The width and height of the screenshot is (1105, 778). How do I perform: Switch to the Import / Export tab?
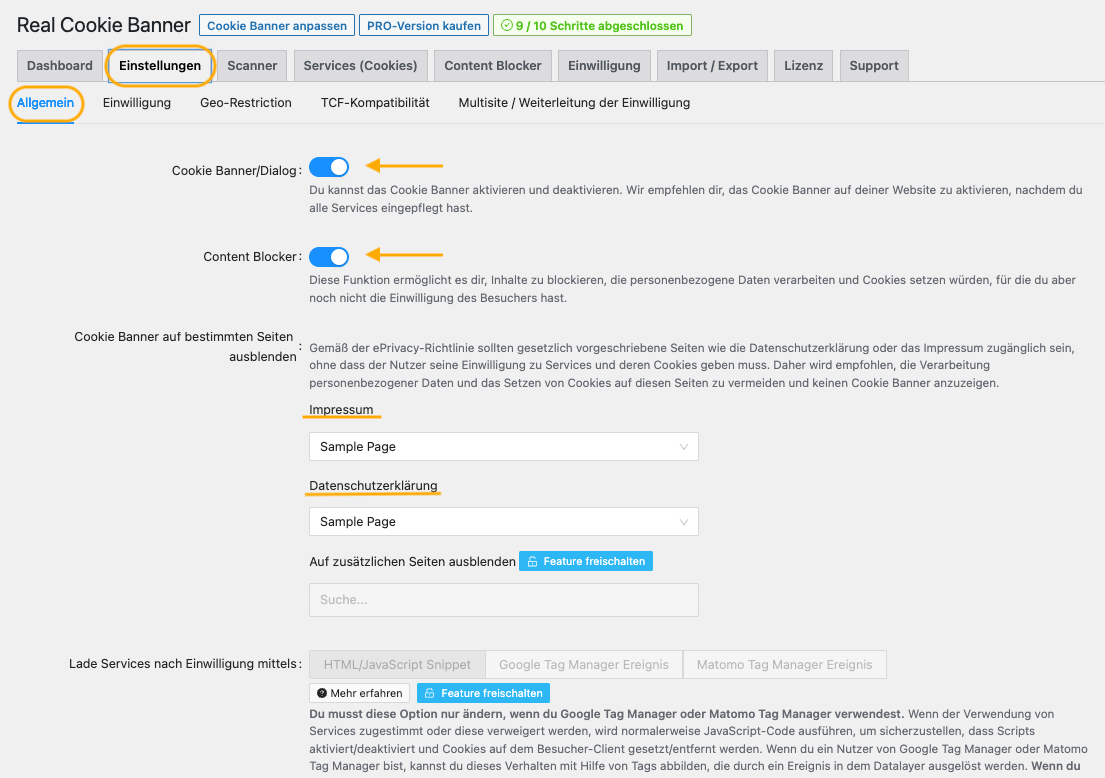712,66
